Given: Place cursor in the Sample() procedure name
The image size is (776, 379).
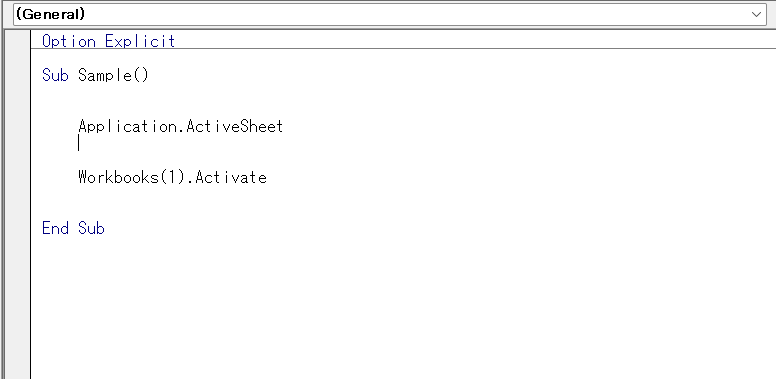Looking at the screenshot, I should (113, 75).
